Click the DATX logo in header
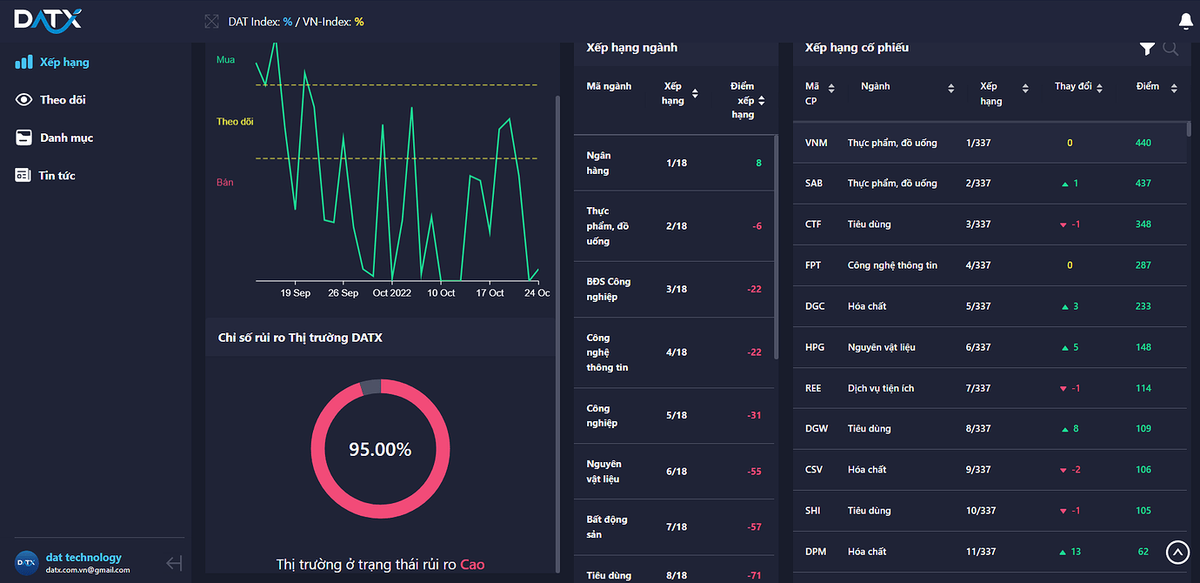The width and height of the screenshot is (1200, 583). 48,19
